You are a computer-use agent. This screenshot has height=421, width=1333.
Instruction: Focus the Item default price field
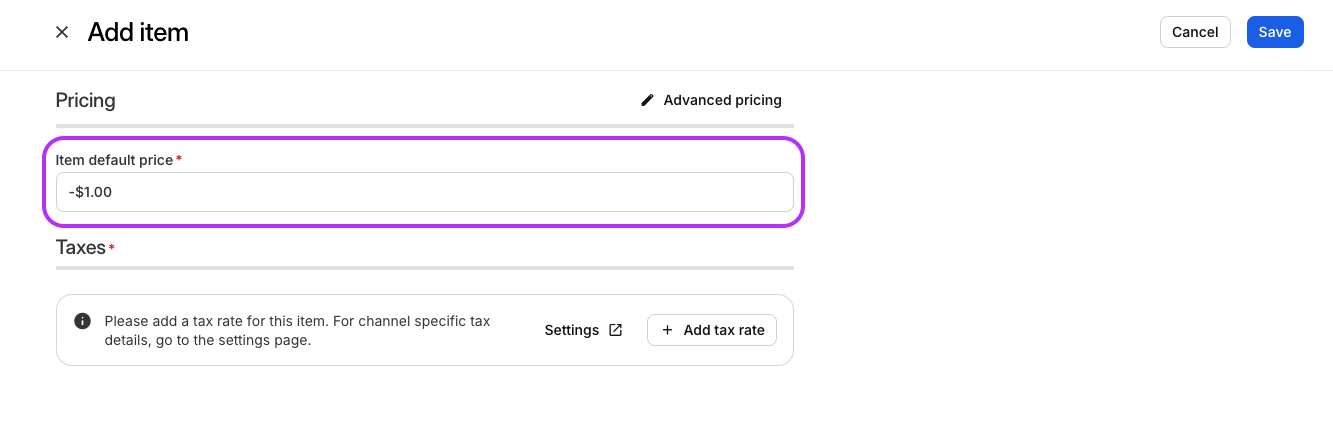(x=425, y=192)
